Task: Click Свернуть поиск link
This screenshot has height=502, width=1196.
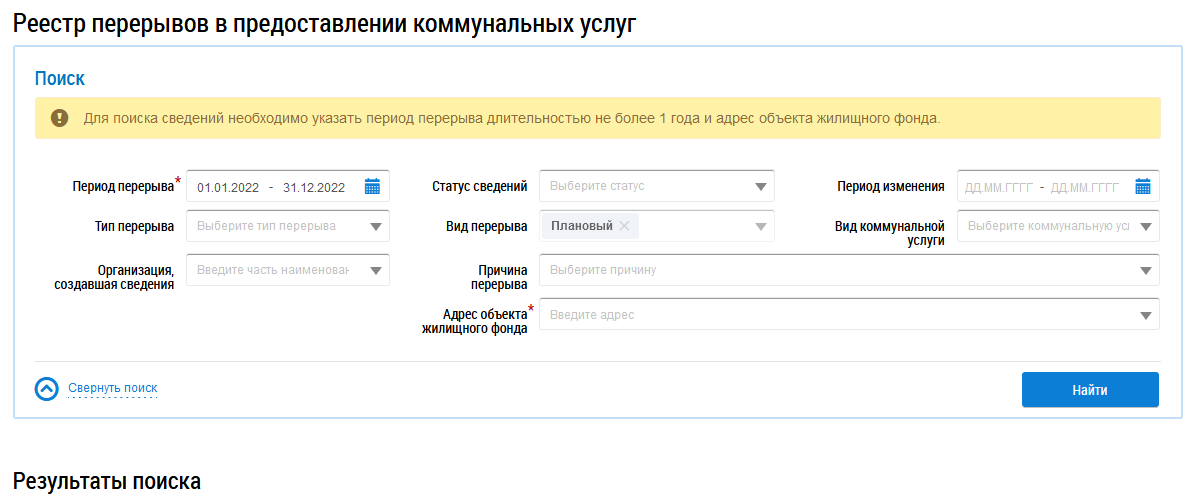Action: (x=112, y=388)
